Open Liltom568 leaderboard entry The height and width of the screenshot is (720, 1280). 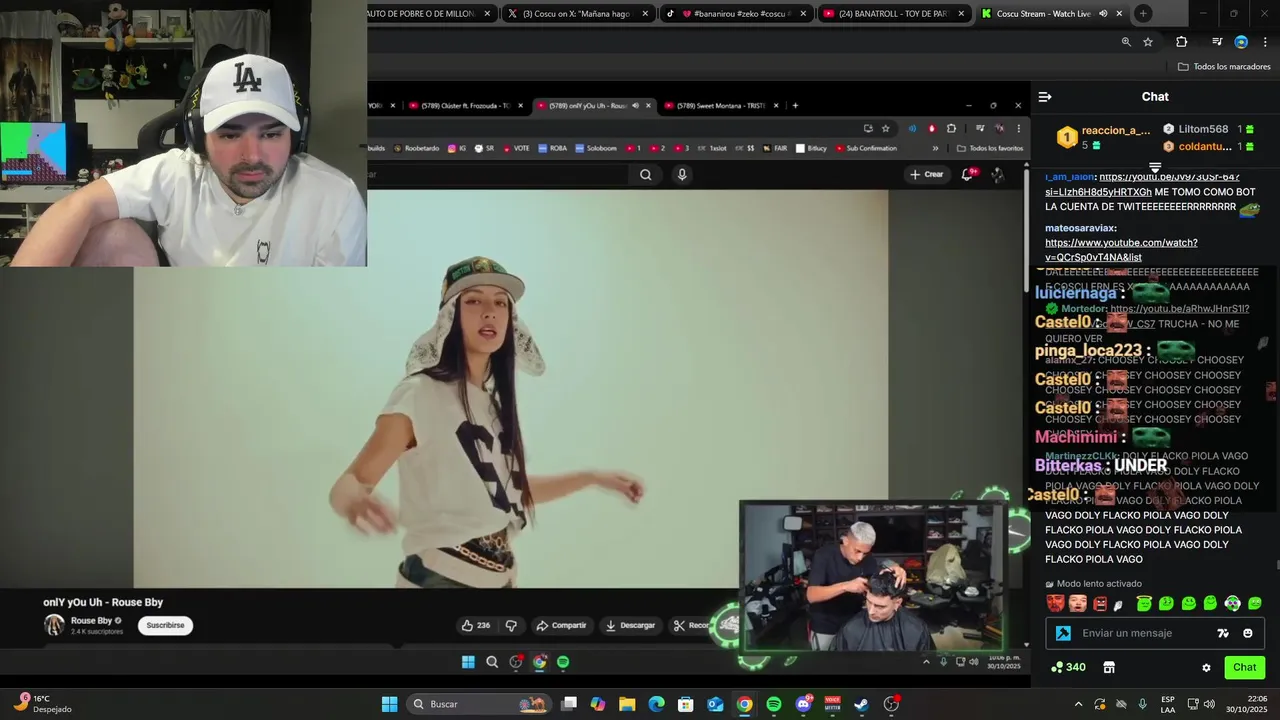pos(1209,129)
